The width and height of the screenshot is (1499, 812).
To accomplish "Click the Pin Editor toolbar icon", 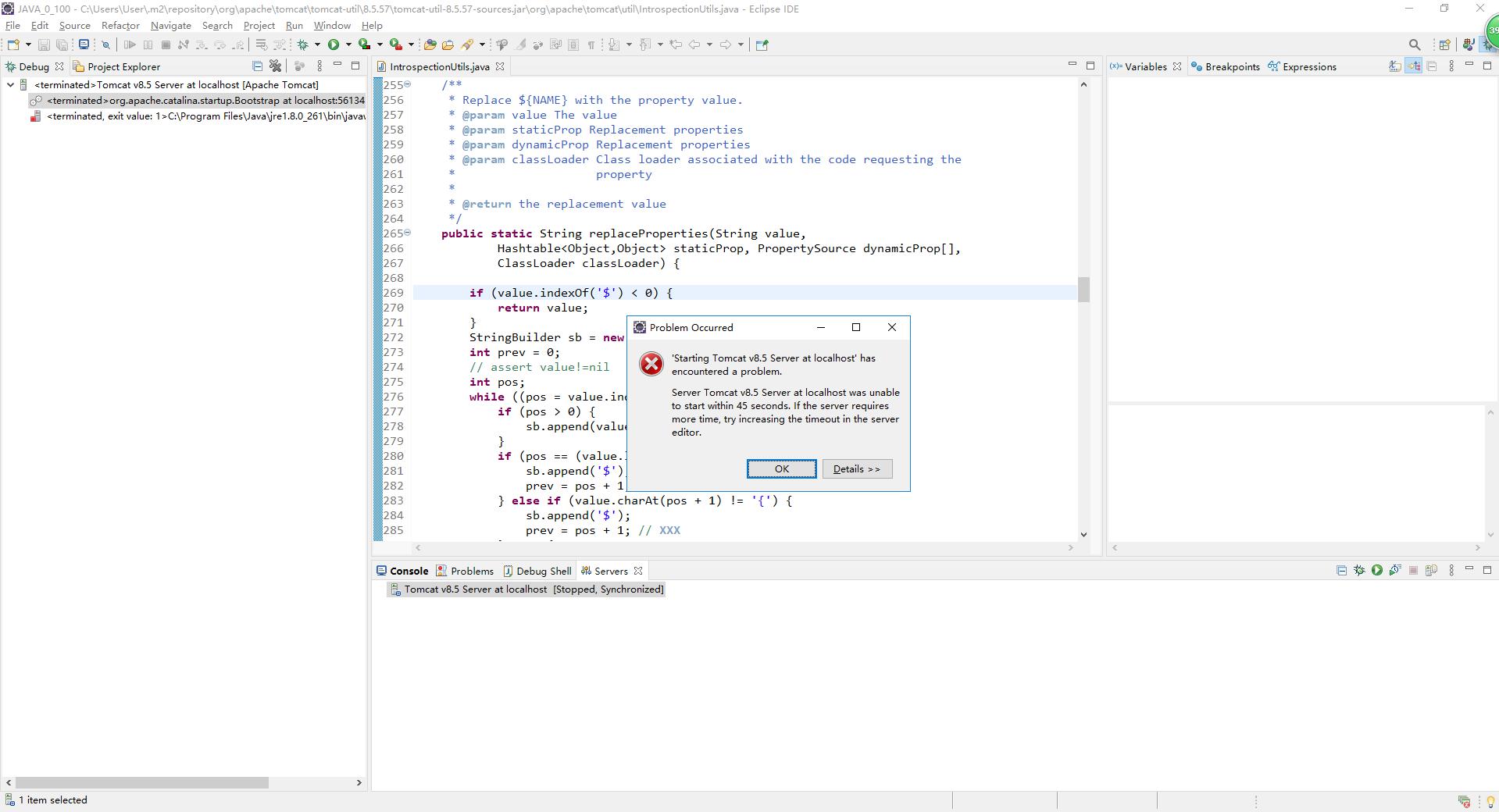I will tap(762, 45).
